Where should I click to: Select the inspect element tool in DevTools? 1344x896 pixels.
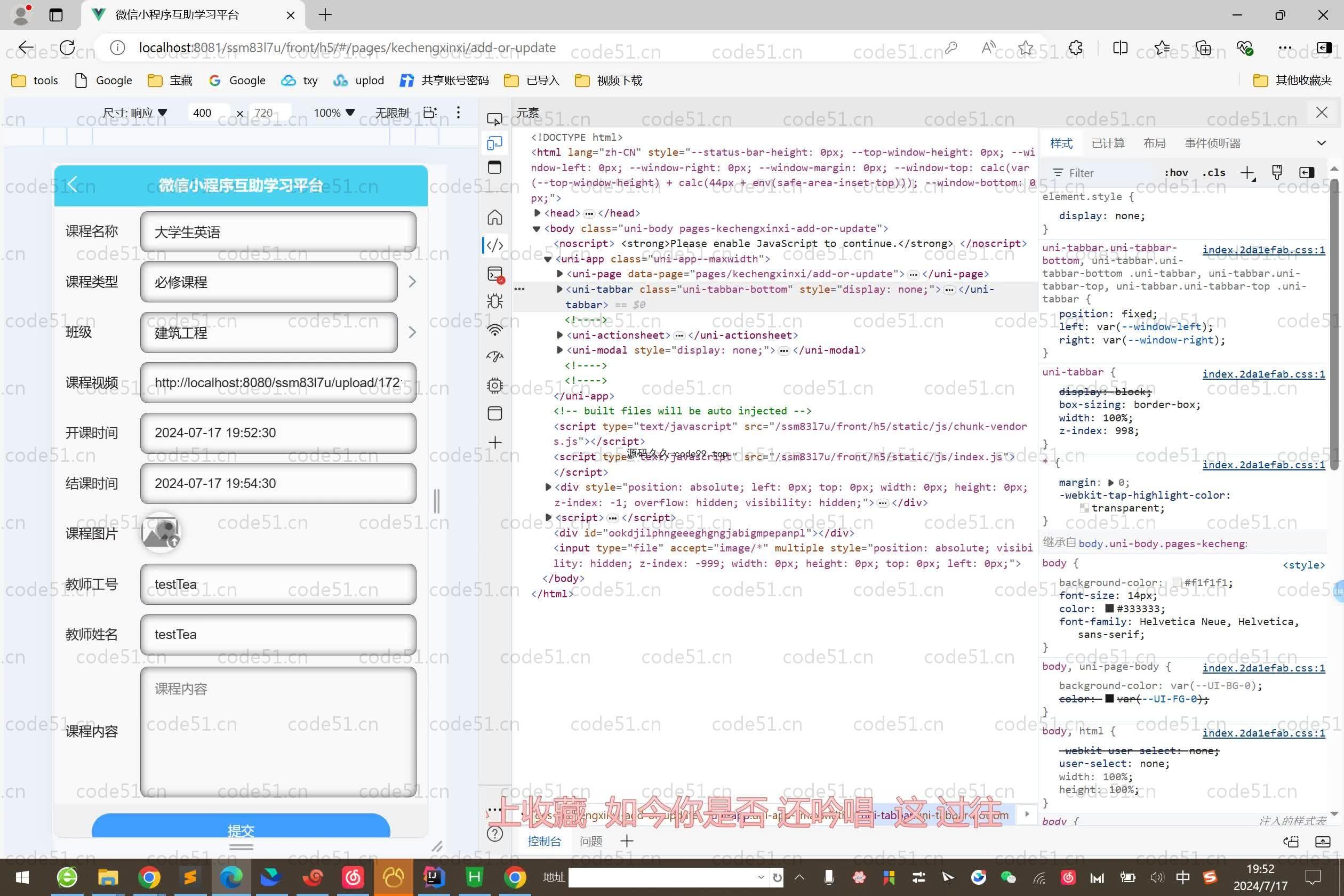(494, 119)
